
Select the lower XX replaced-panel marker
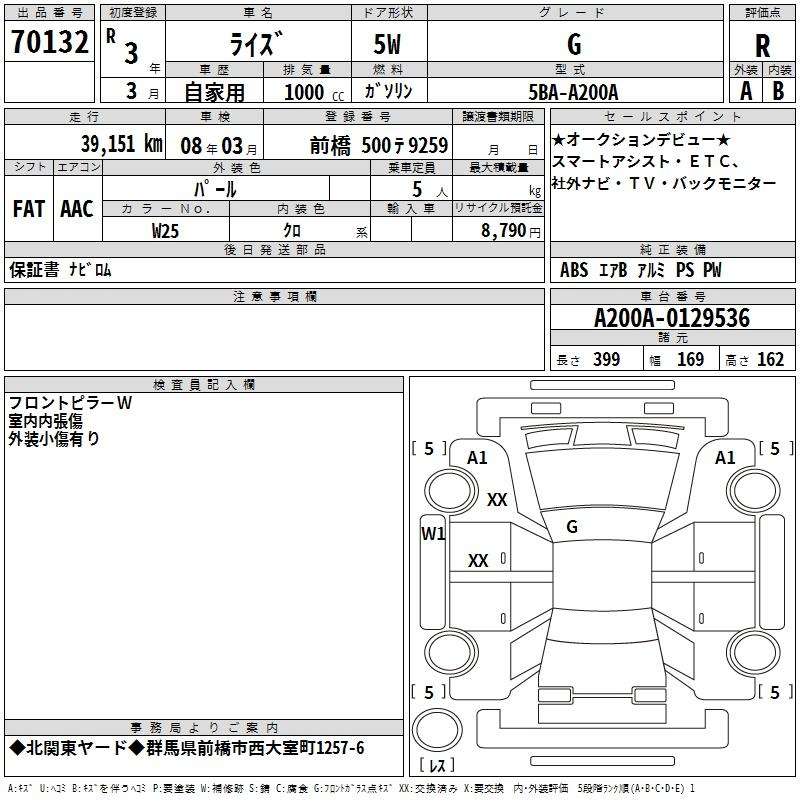(x=478, y=561)
